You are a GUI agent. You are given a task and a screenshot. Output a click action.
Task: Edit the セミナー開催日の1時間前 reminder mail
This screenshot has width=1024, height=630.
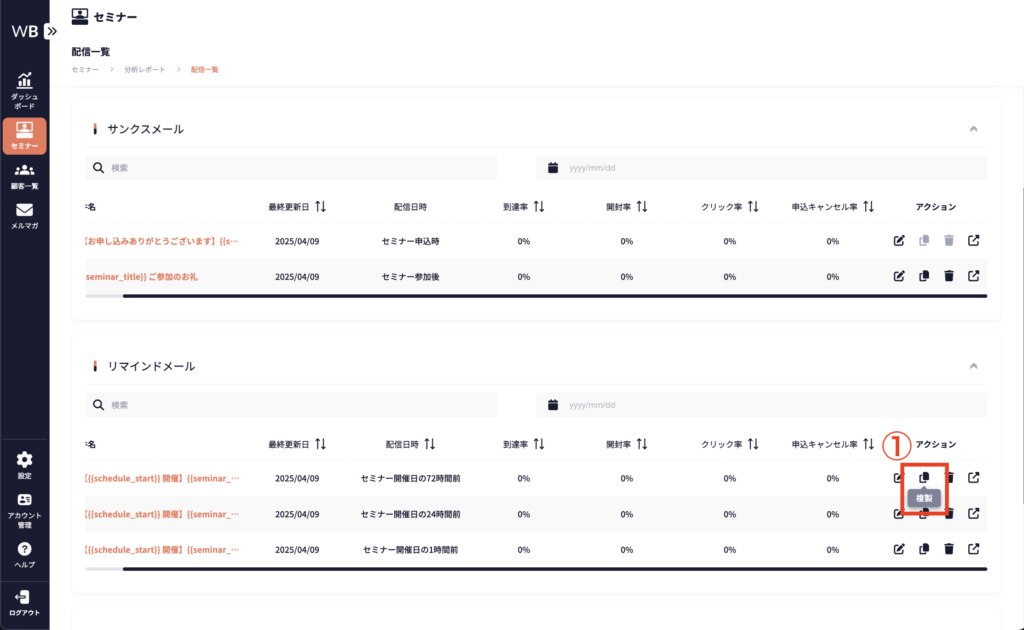899,549
